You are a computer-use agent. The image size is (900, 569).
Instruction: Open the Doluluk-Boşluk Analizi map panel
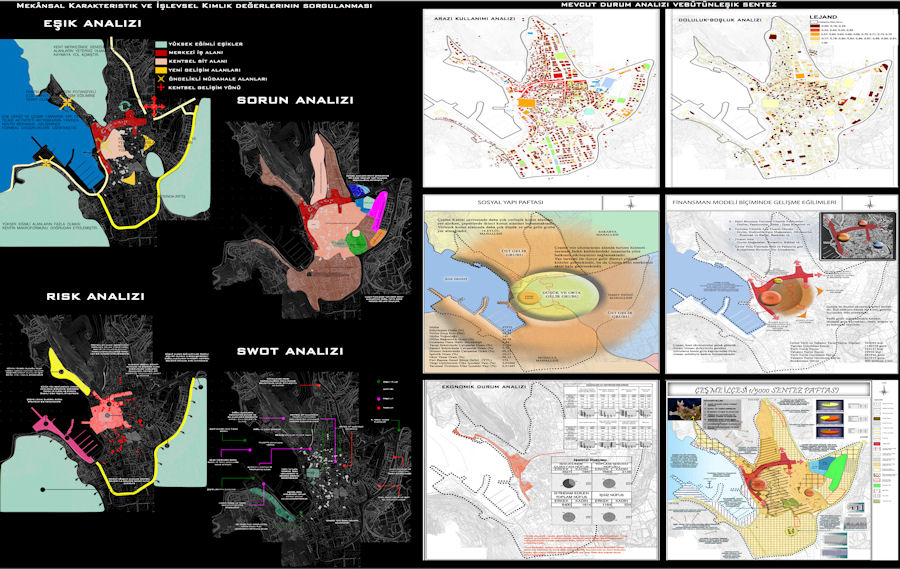pyautogui.click(x=781, y=98)
